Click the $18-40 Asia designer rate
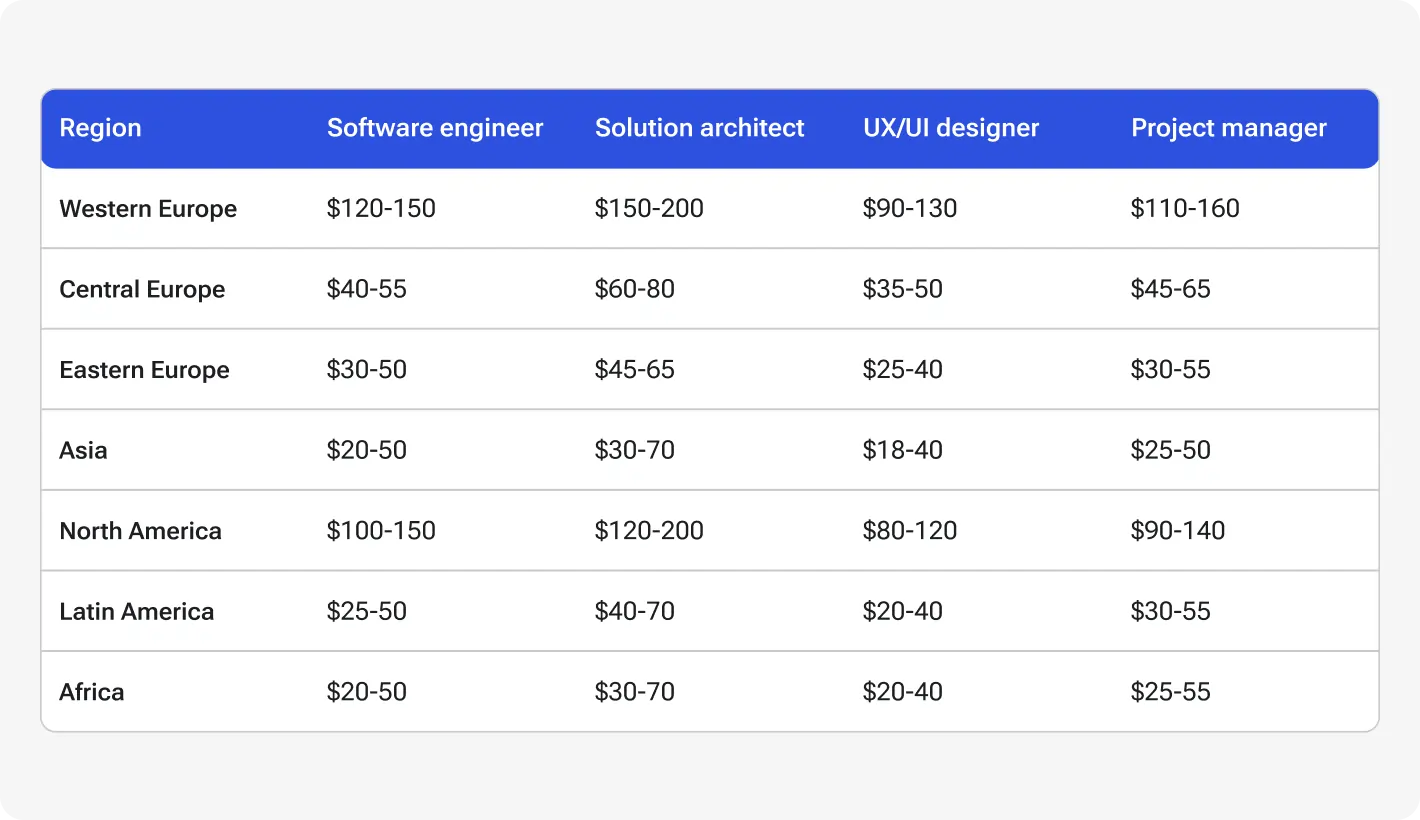This screenshot has width=1420, height=820. point(902,450)
